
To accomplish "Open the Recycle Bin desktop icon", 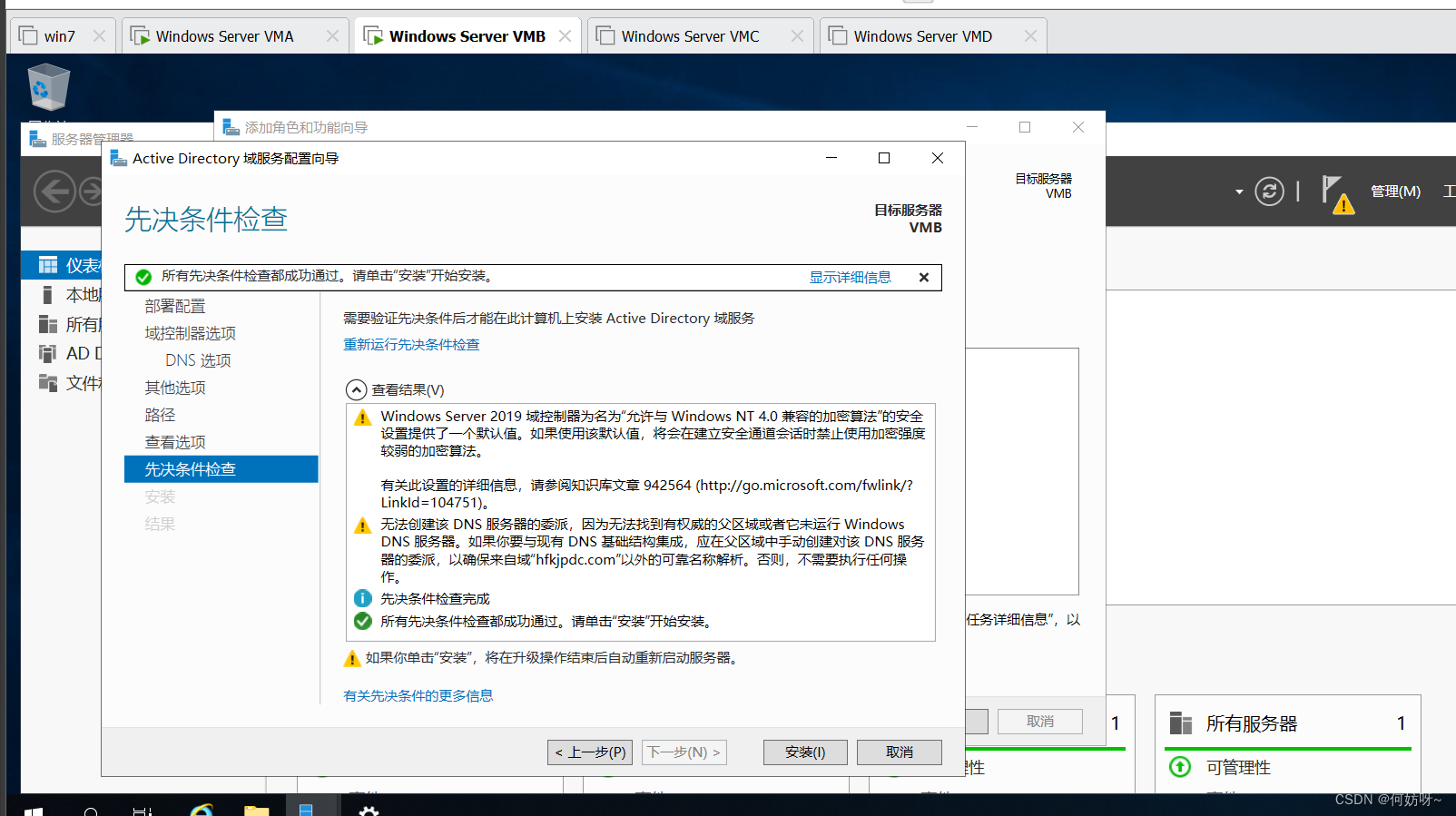I will click(48, 88).
